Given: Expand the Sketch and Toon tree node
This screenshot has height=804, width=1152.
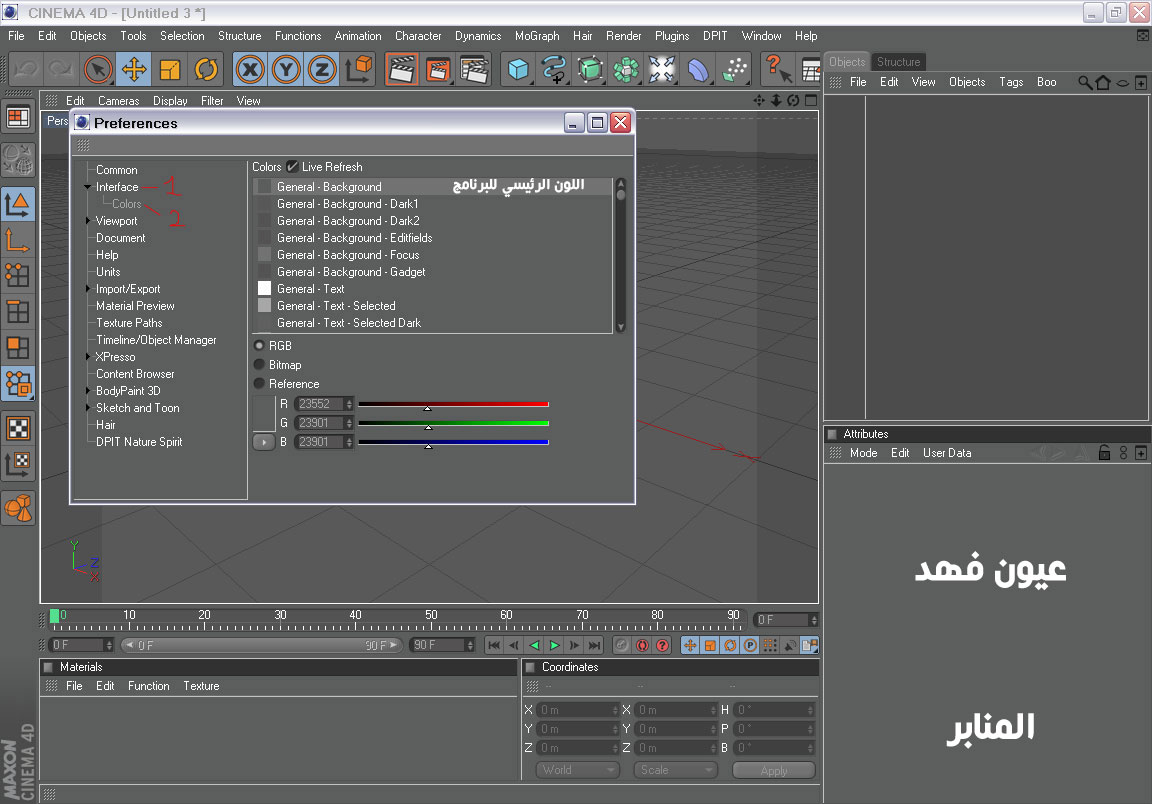Looking at the screenshot, I should click(88, 408).
